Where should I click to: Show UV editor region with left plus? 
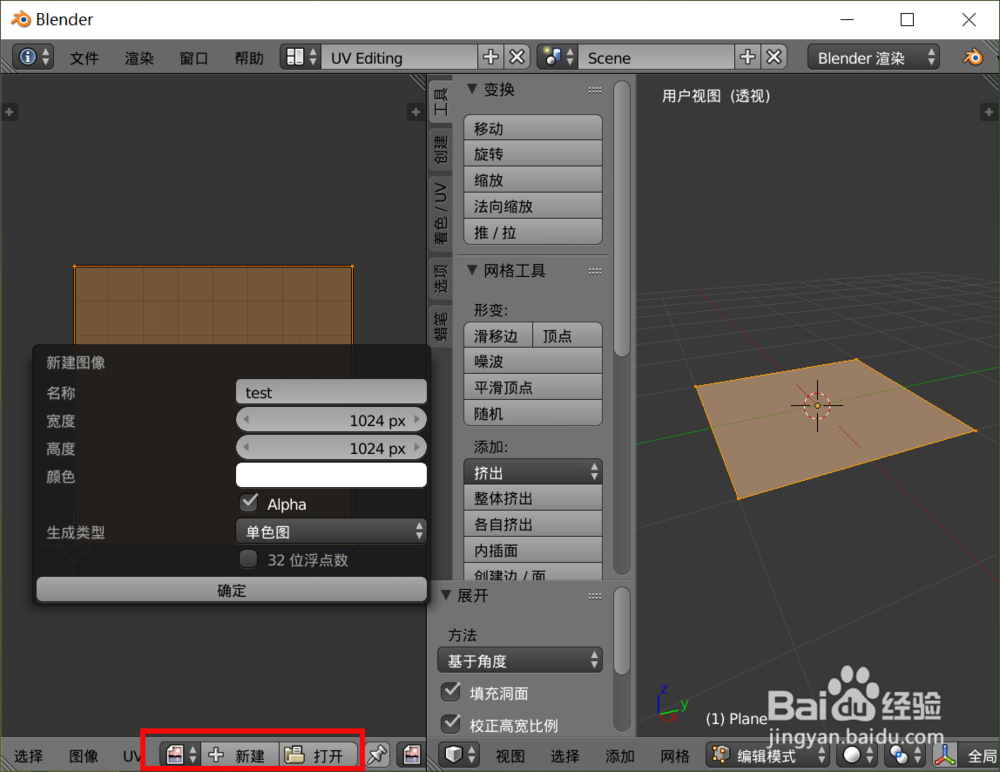click(9, 112)
